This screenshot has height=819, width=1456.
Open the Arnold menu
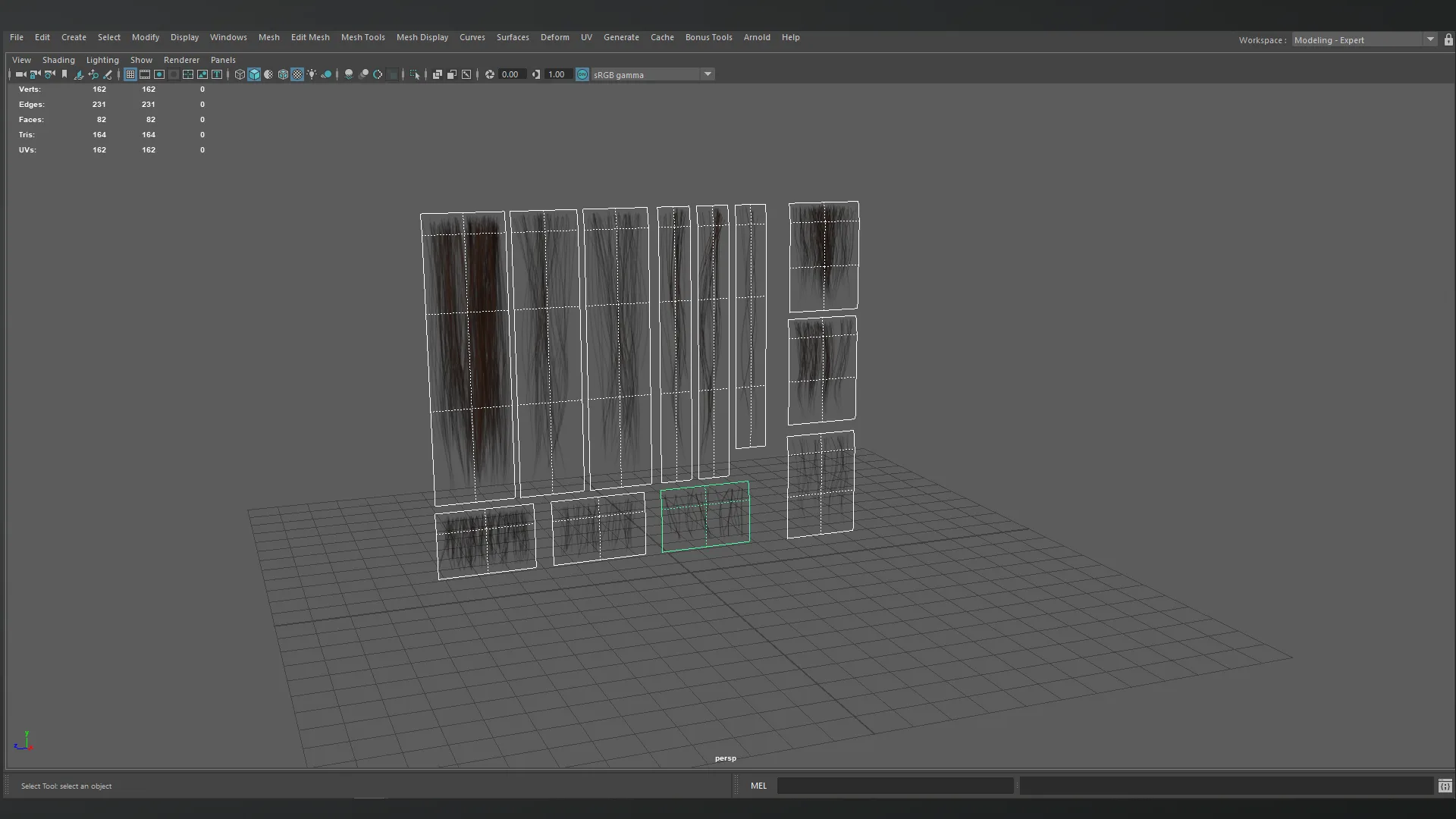(x=757, y=37)
